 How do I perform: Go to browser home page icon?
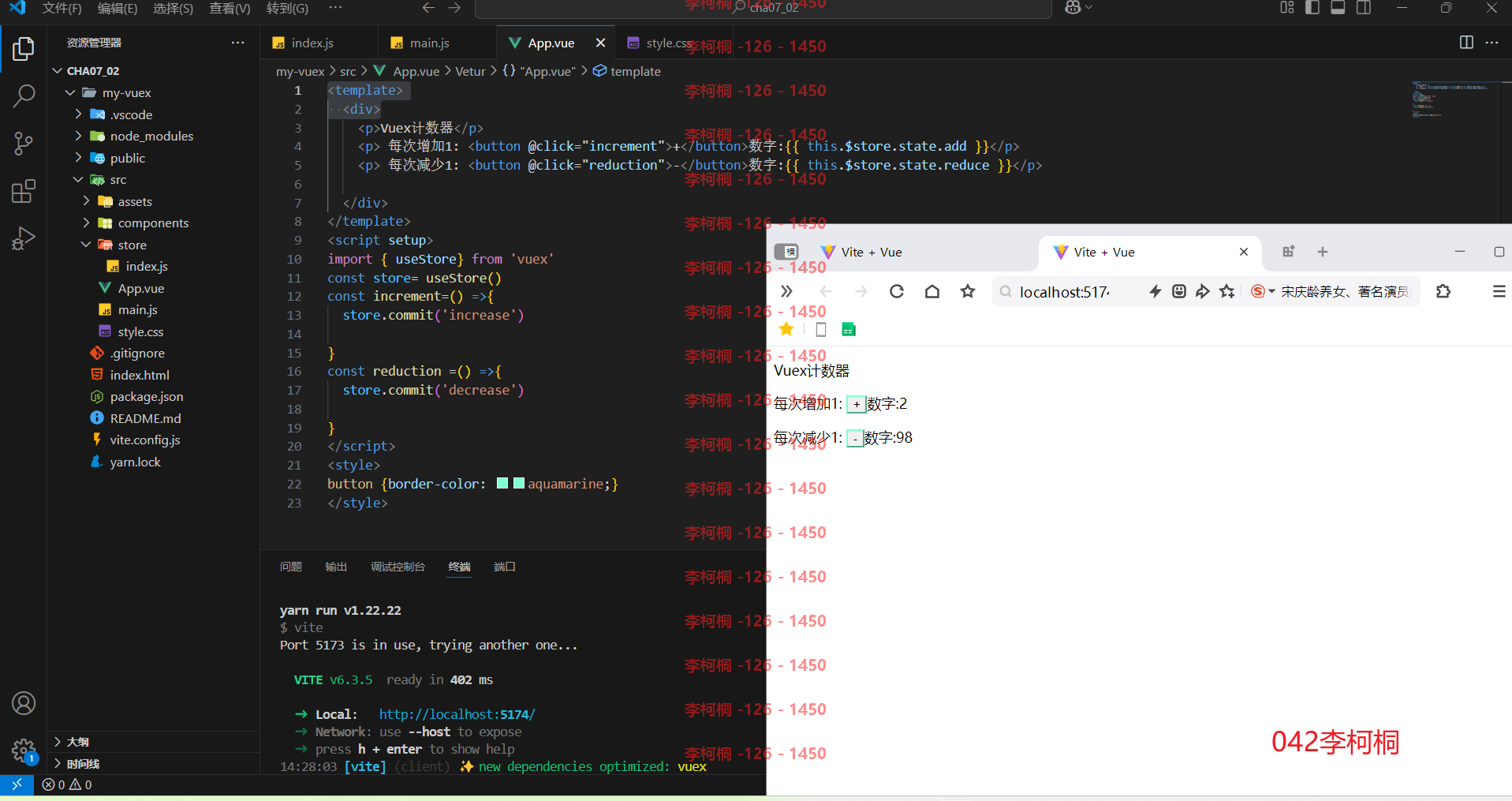932,291
